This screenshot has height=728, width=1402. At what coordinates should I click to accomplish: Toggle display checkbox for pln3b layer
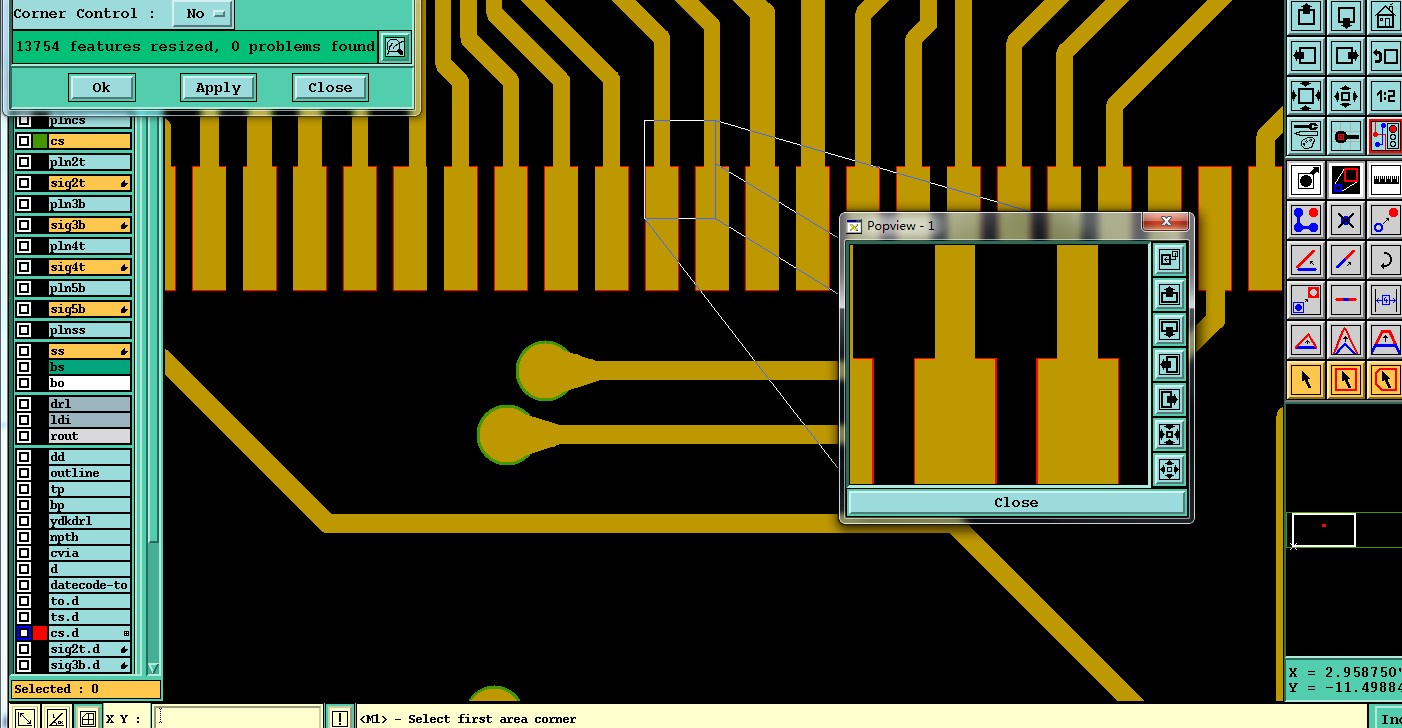point(24,205)
